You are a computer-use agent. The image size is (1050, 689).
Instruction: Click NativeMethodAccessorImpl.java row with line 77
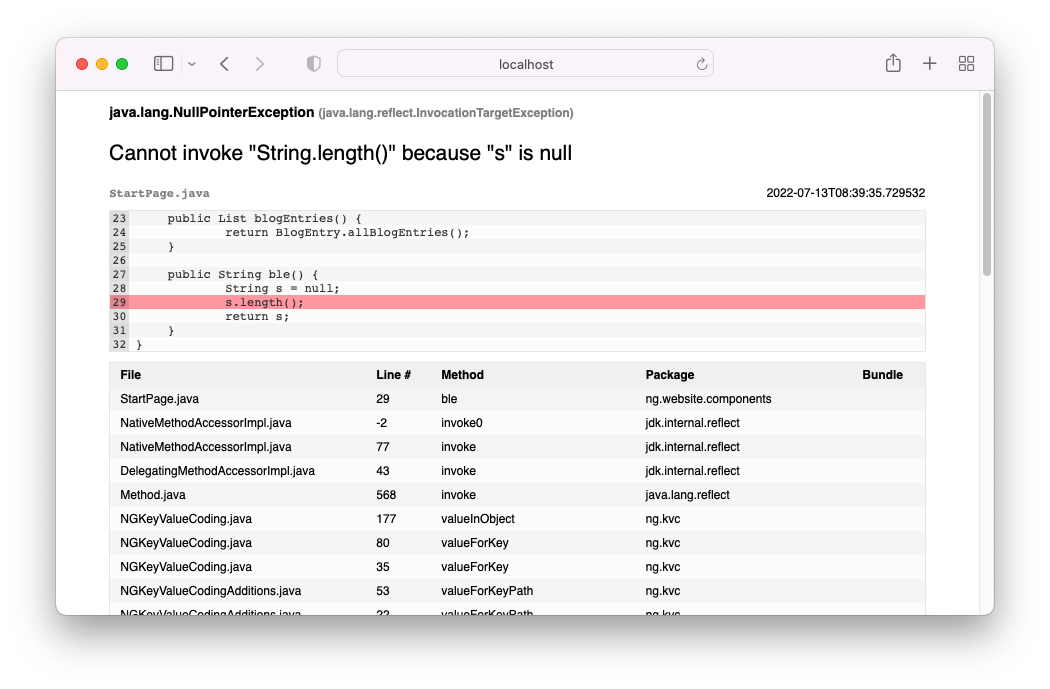point(517,447)
